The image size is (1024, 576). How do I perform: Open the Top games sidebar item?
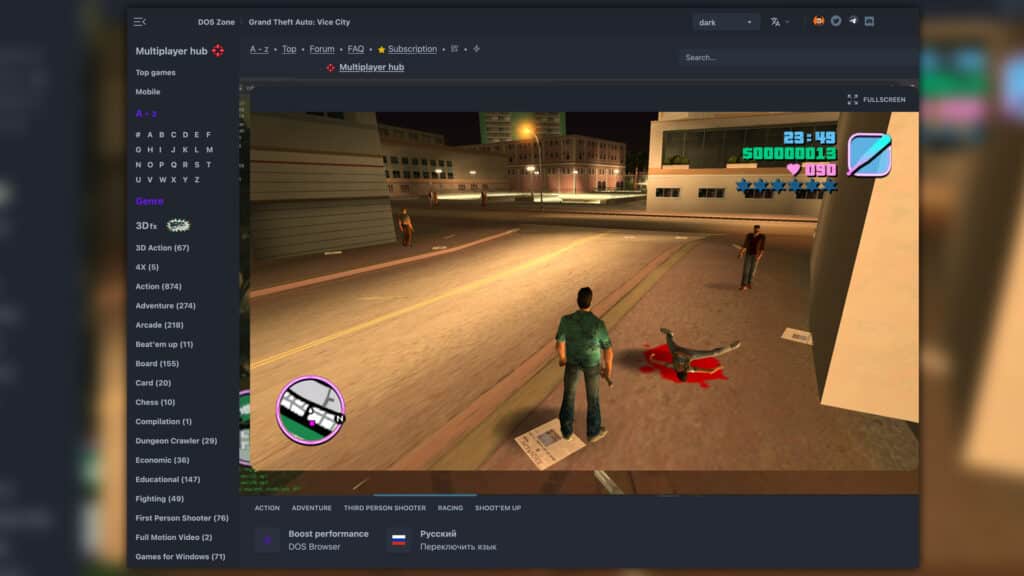click(155, 73)
